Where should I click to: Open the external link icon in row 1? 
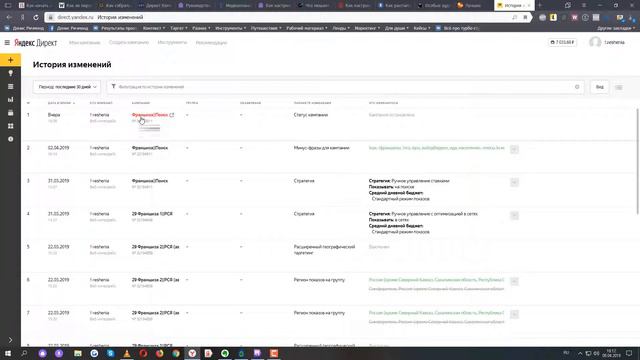click(x=172, y=115)
